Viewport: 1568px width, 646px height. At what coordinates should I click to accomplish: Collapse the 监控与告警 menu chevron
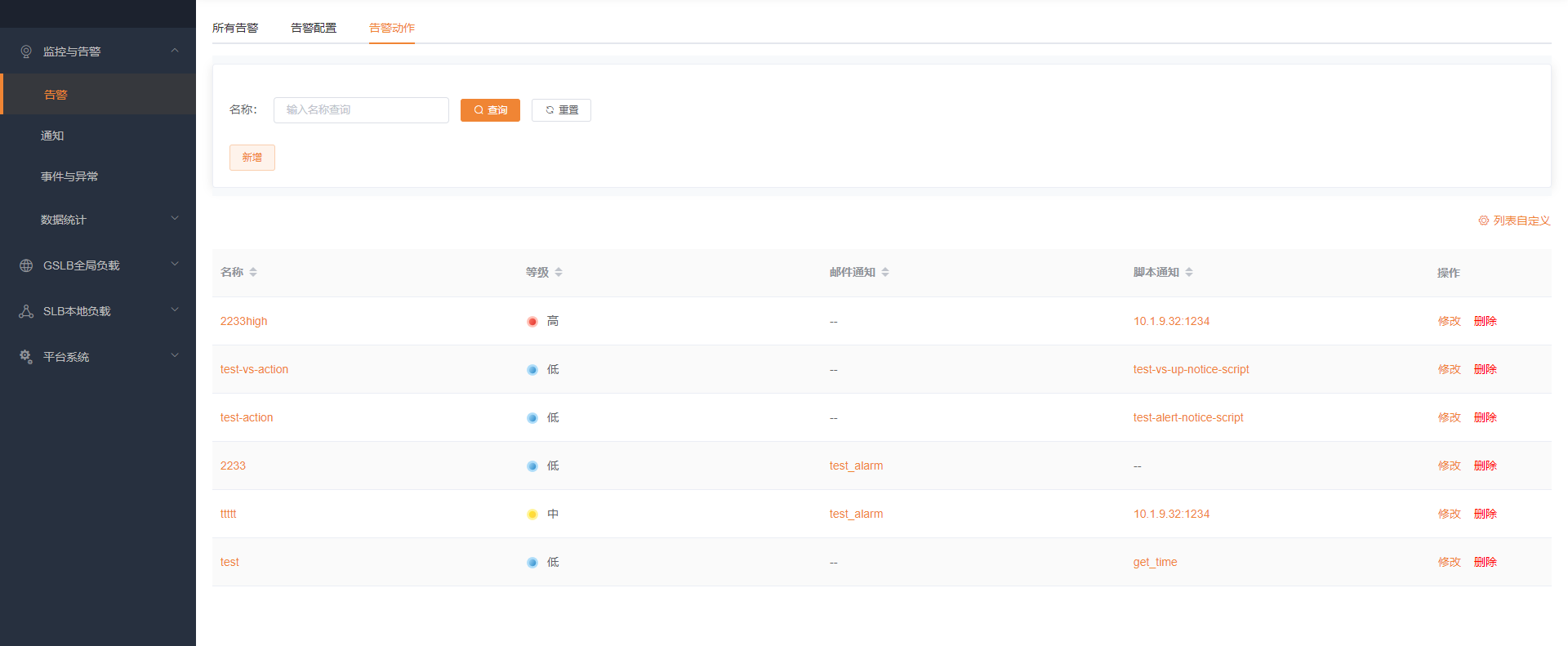click(175, 51)
